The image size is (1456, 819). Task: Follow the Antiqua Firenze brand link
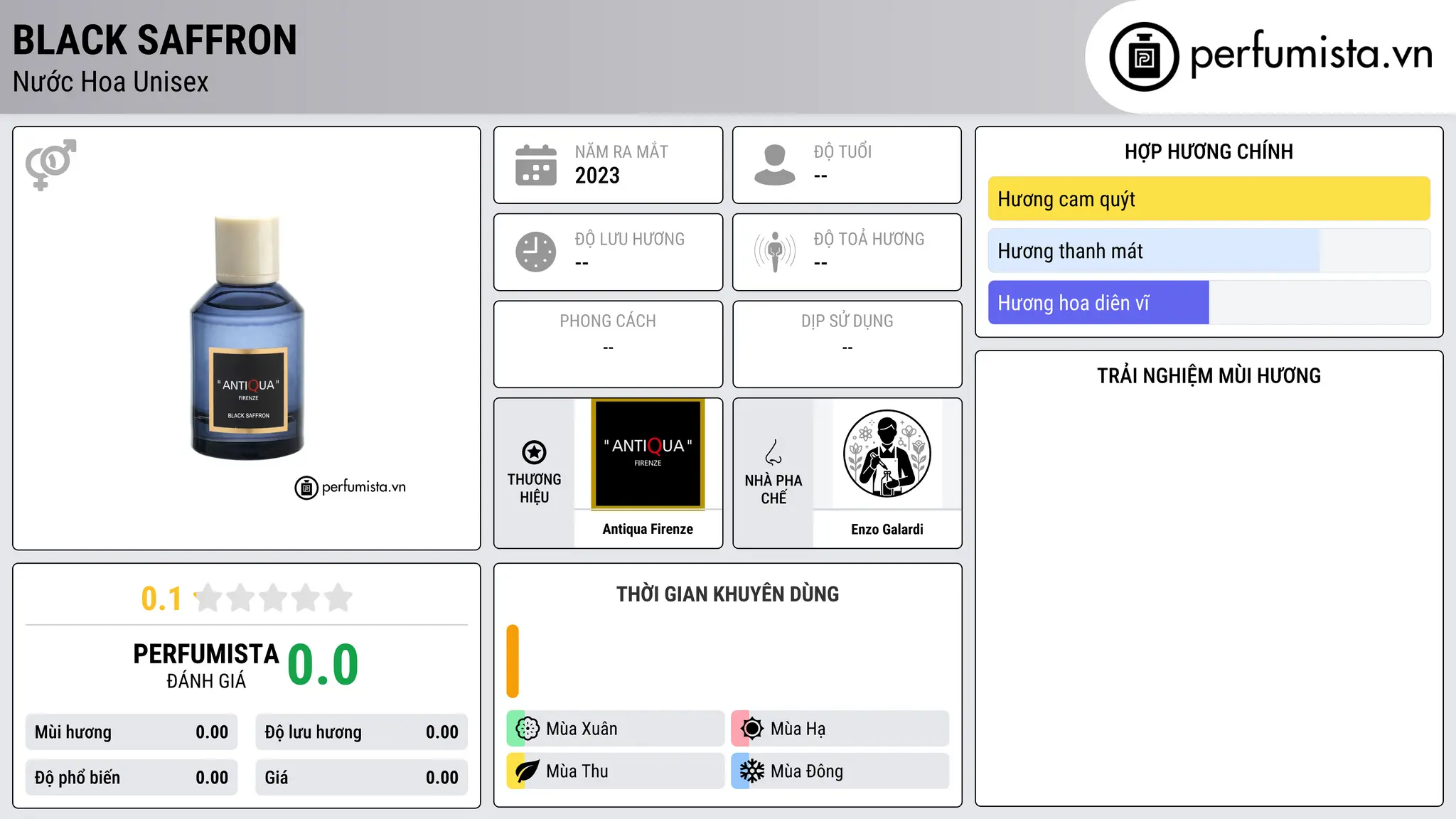(648, 529)
